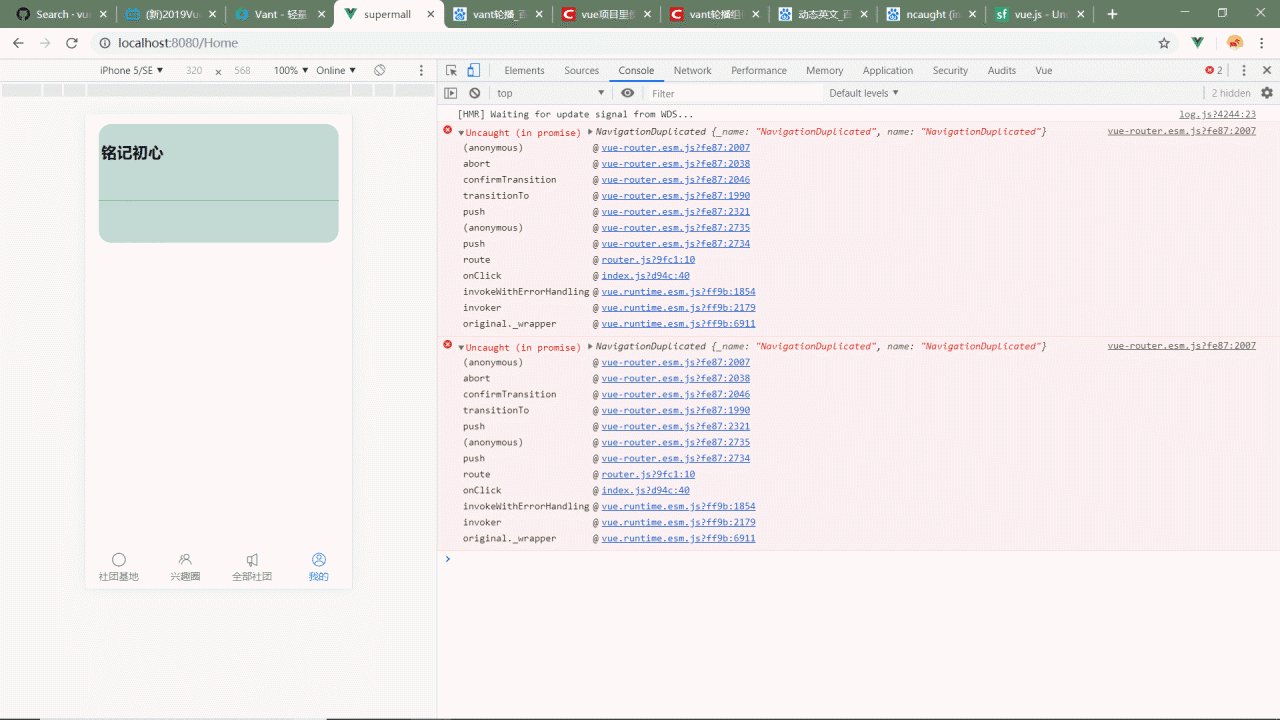Bookmark this page with star icon
1280x720 pixels.
(x=1164, y=43)
